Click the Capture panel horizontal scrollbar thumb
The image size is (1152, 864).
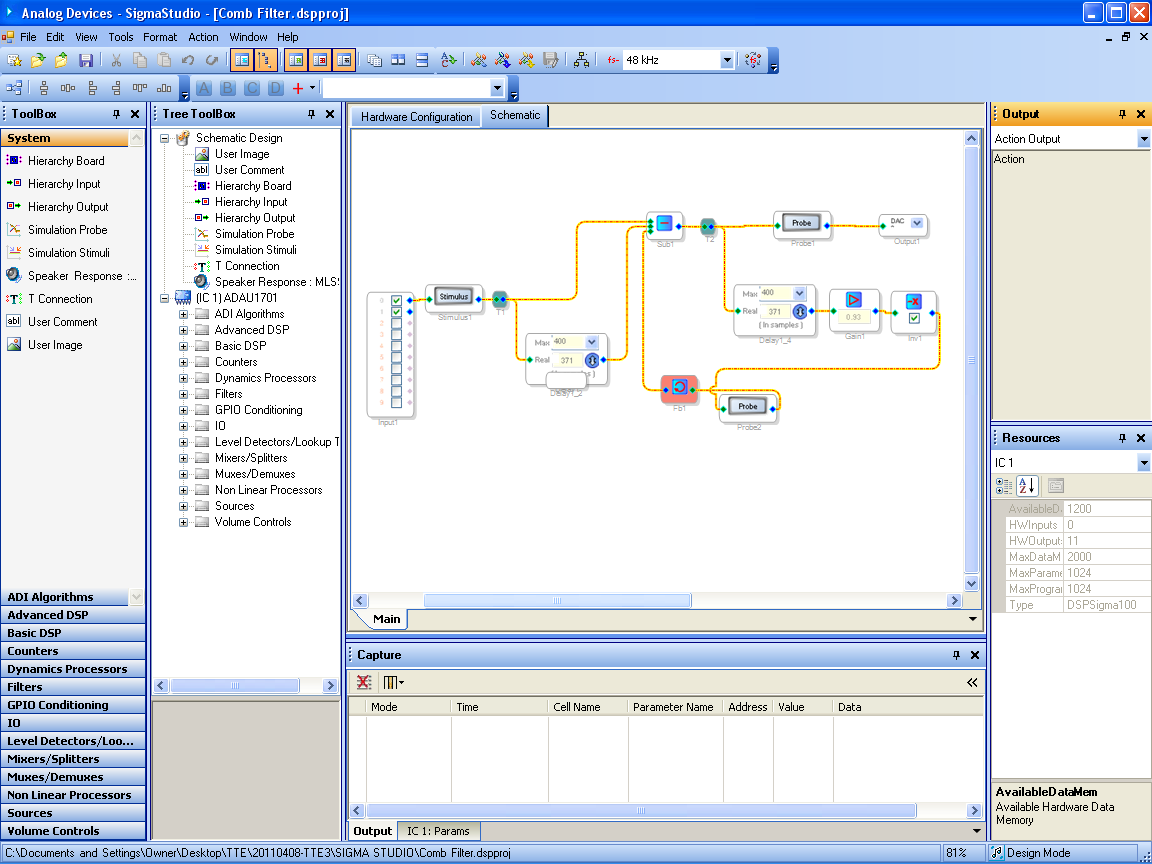coord(641,810)
